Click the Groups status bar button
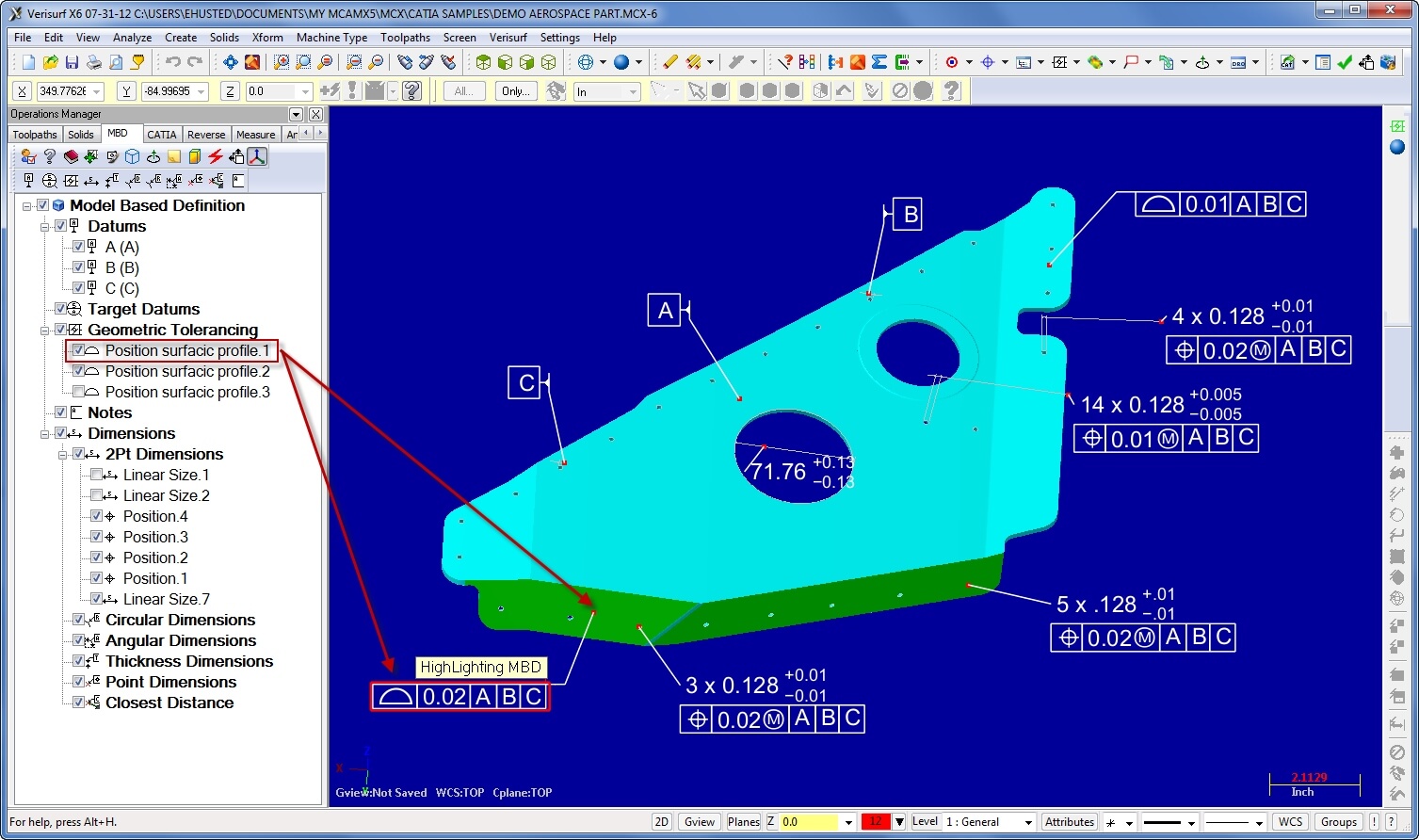The height and width of the screenshot is (840, 1419). [x=1338, y=822]
